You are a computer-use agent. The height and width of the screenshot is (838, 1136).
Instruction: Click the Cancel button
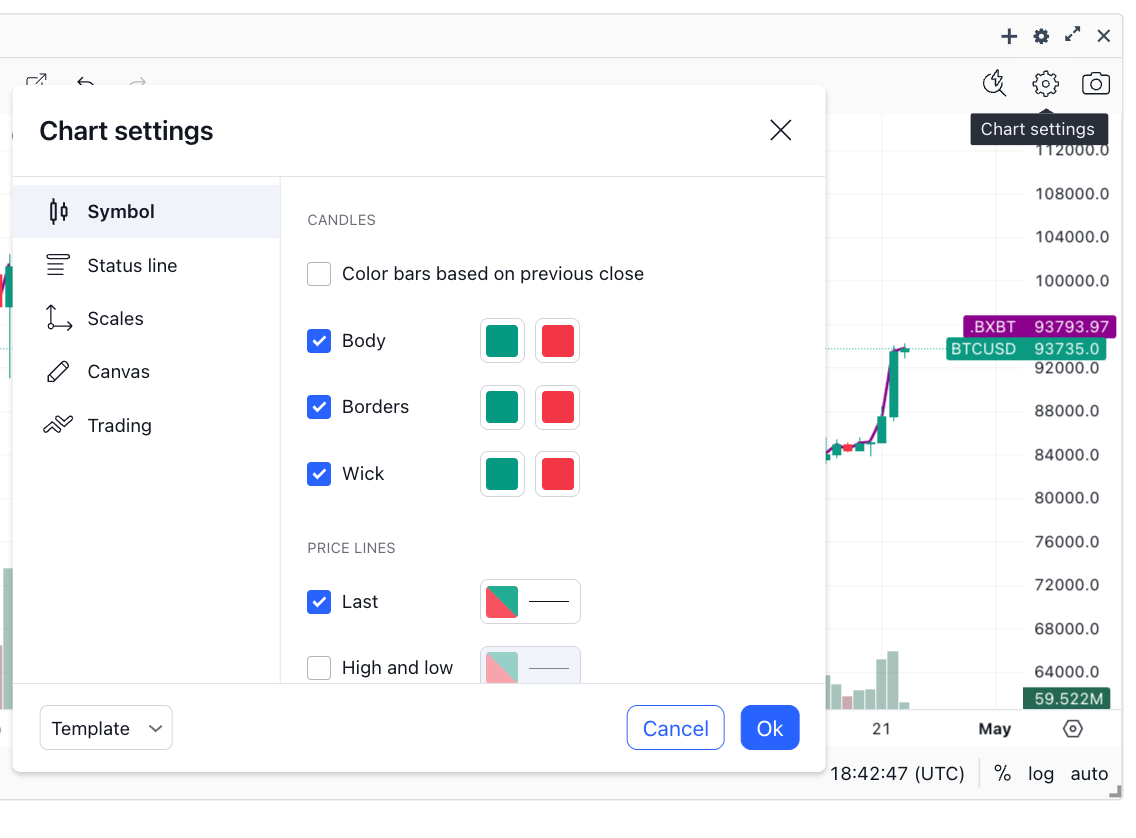point(675,728)
